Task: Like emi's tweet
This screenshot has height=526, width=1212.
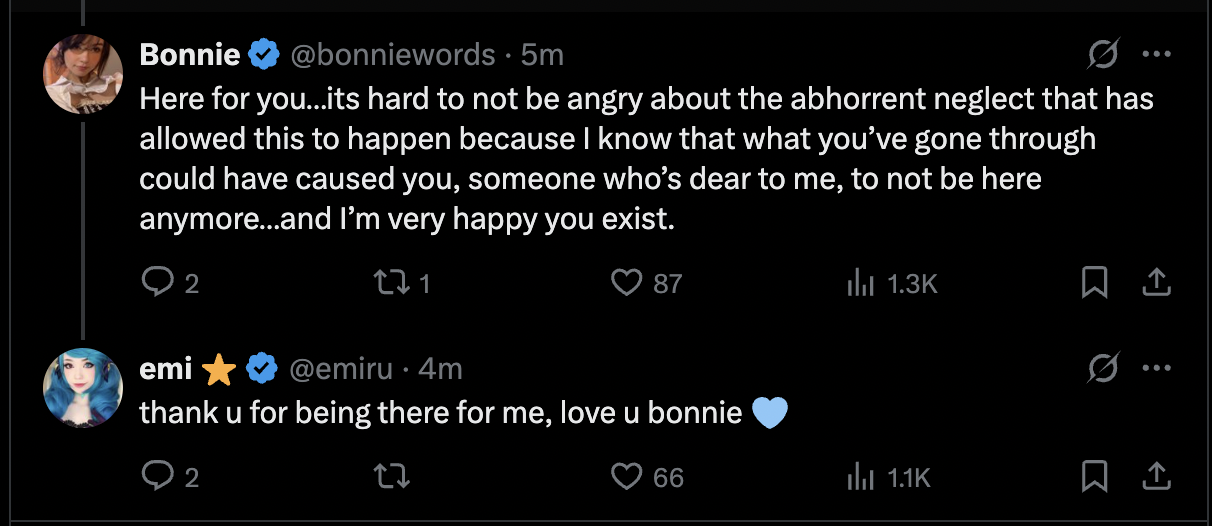Action: (x=627, y=477)
